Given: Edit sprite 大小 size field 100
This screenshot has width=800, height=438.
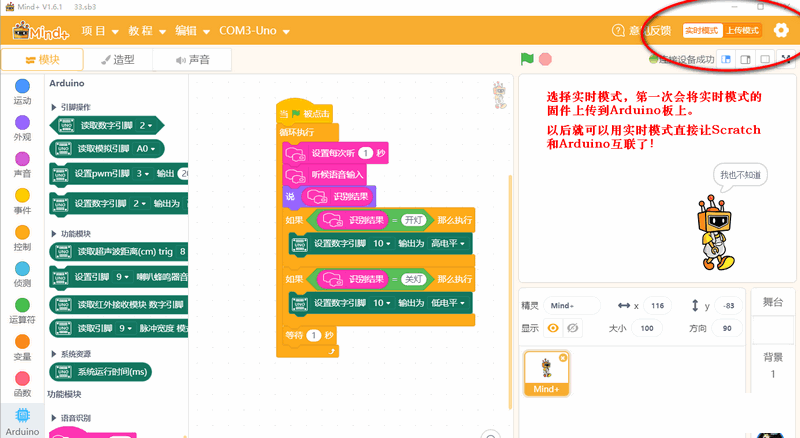Looking at the screenshot, I should pyautogui.click(x=647, y=328).
